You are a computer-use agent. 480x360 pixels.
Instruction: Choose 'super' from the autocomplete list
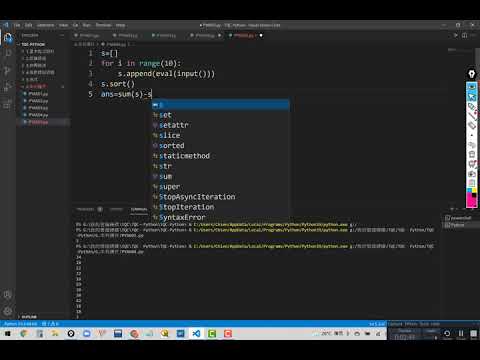[x=221, y=187]
